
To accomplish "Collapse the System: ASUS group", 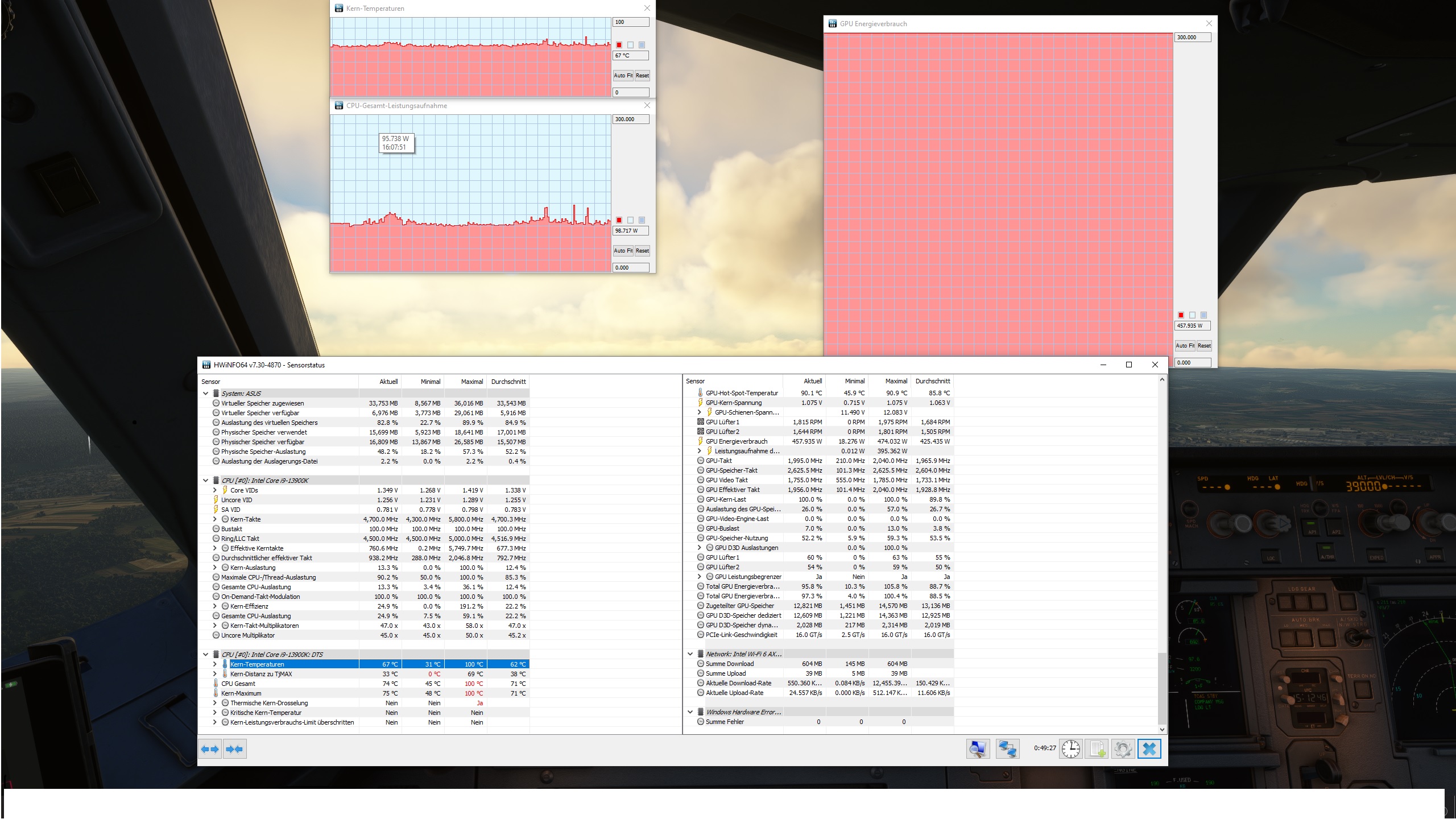I will click(205, 394).
